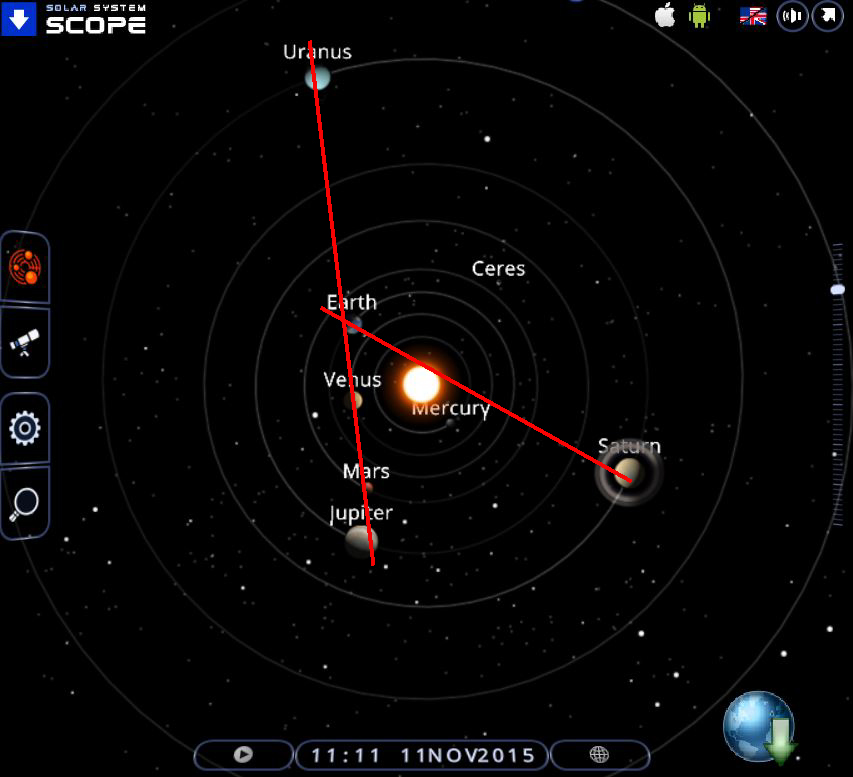This screenshot has height=777, width=853.
Task: Open the solar system view panel
Action: (24, 267)
